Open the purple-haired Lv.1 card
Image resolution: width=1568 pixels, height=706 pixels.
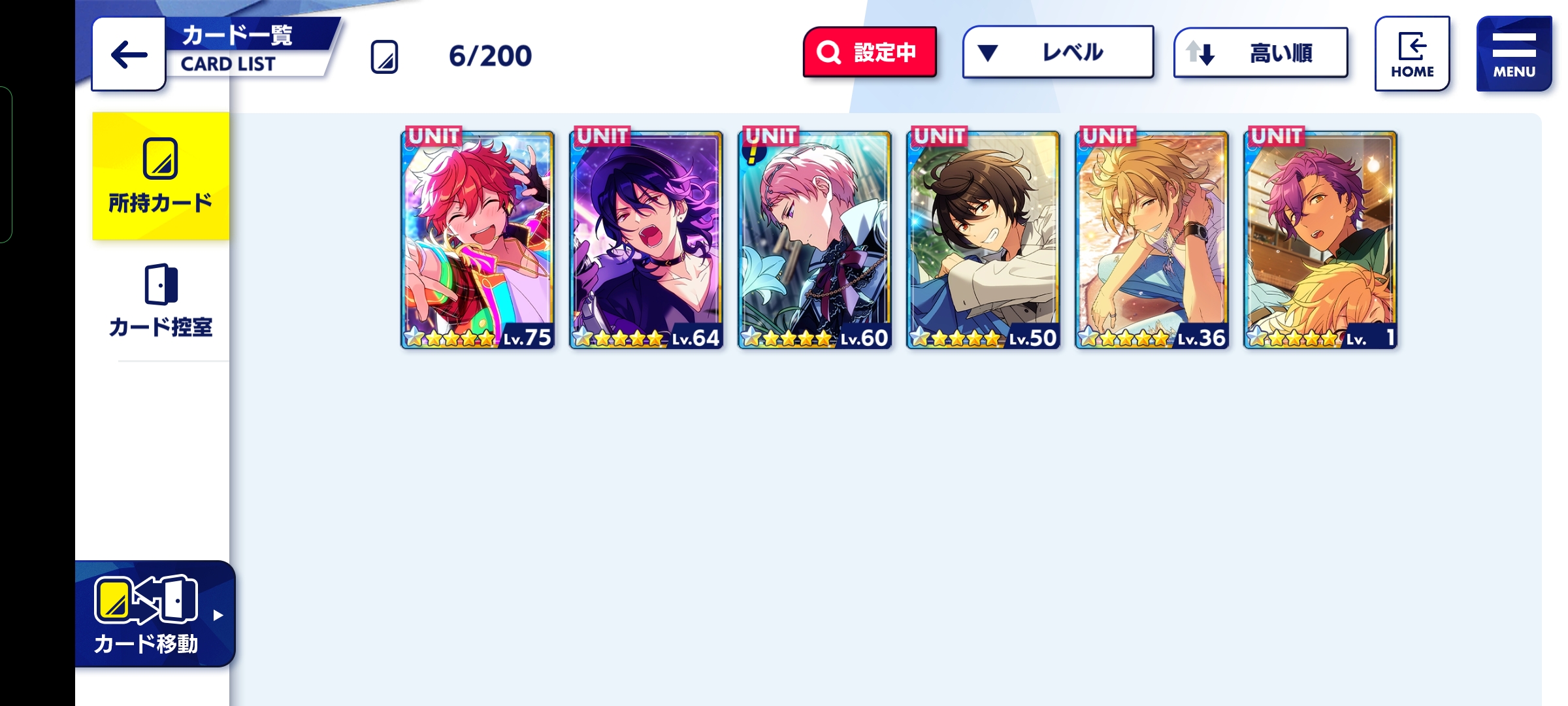click(x=1320, y=239)
